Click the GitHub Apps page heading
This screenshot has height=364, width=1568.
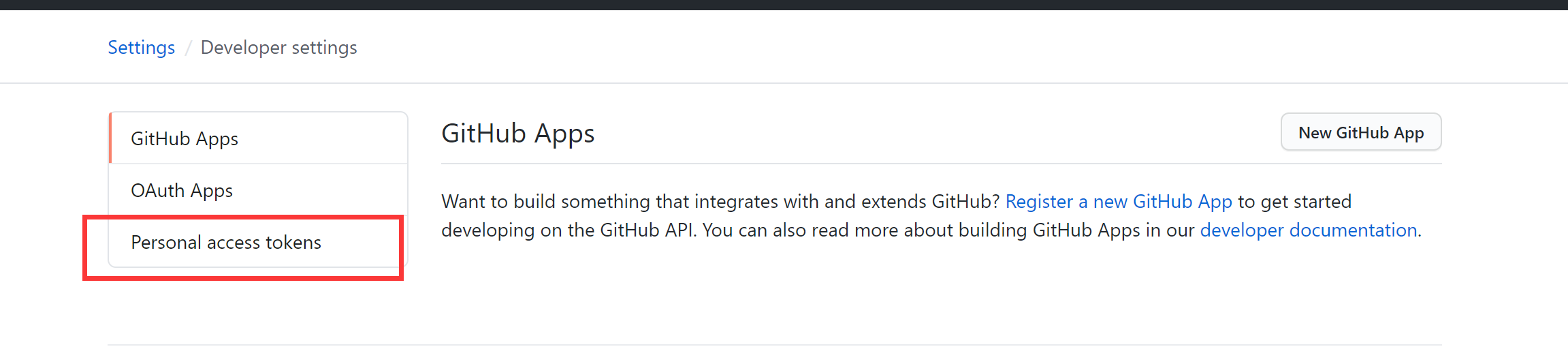point(517,134)
